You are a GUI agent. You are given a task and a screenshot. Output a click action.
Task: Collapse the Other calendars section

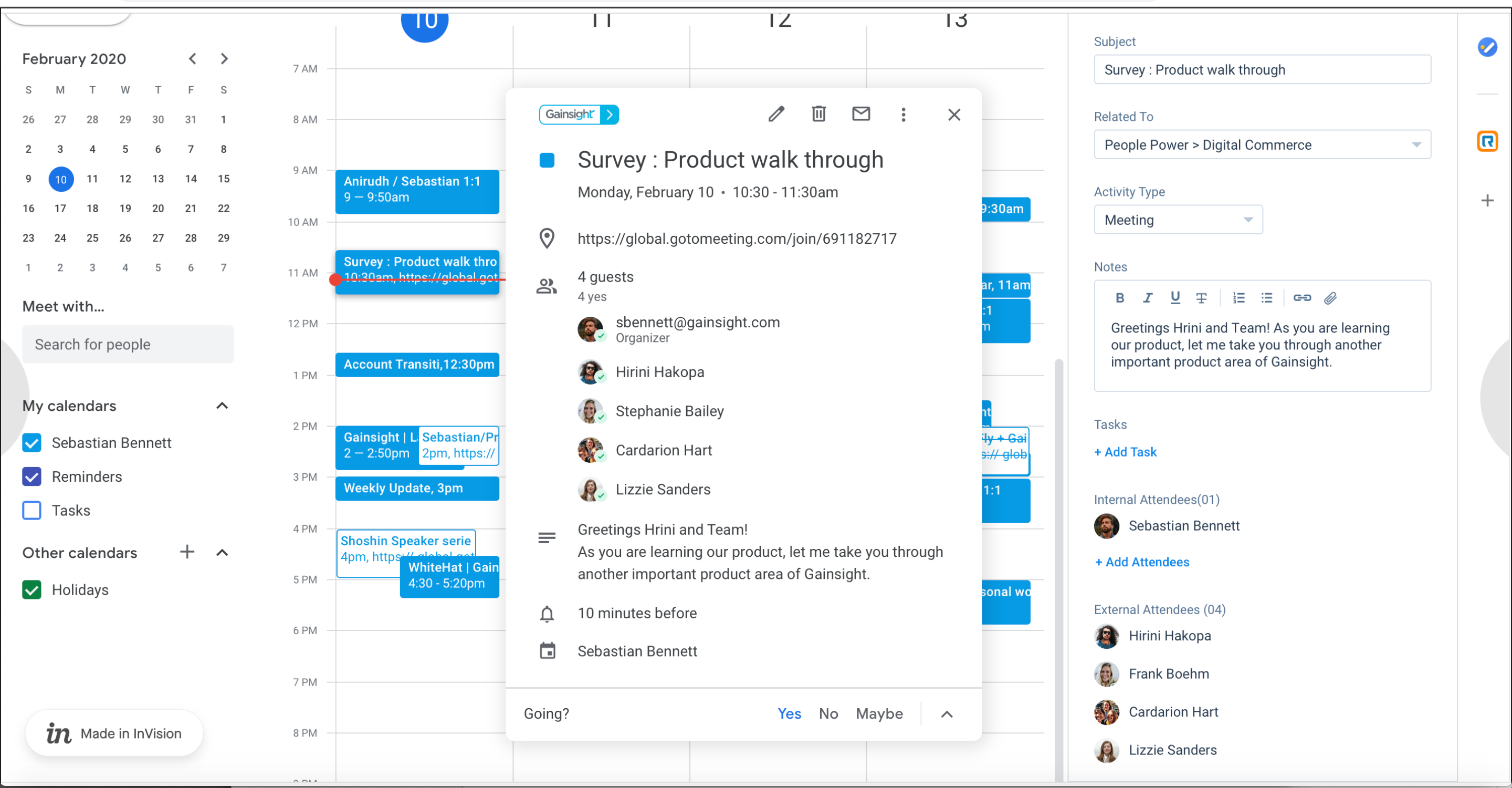(x=222, y=553)
